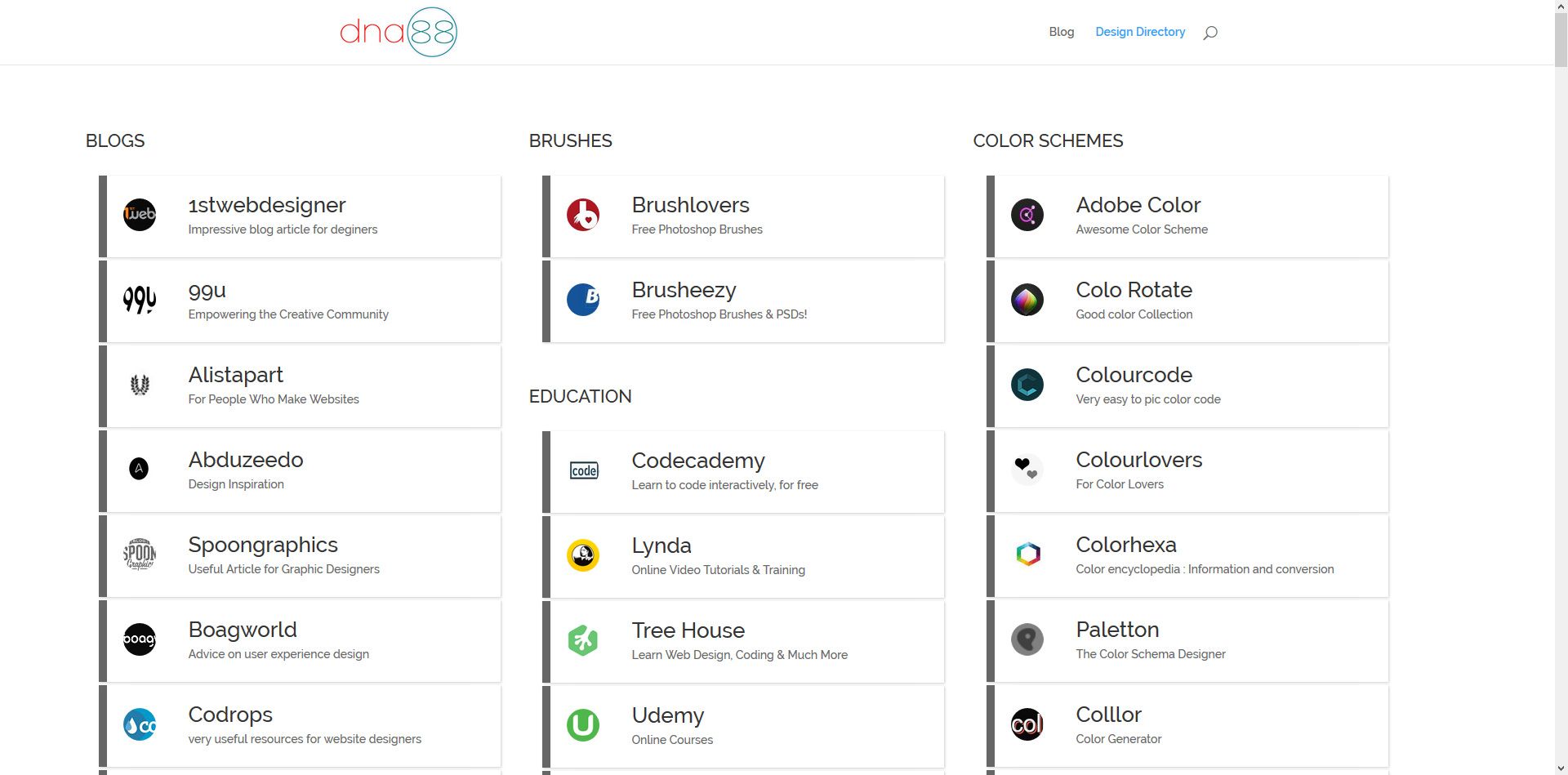
Task: Click the Udemy logo icon
Action: pyautogui.click(x=582, y=724)
